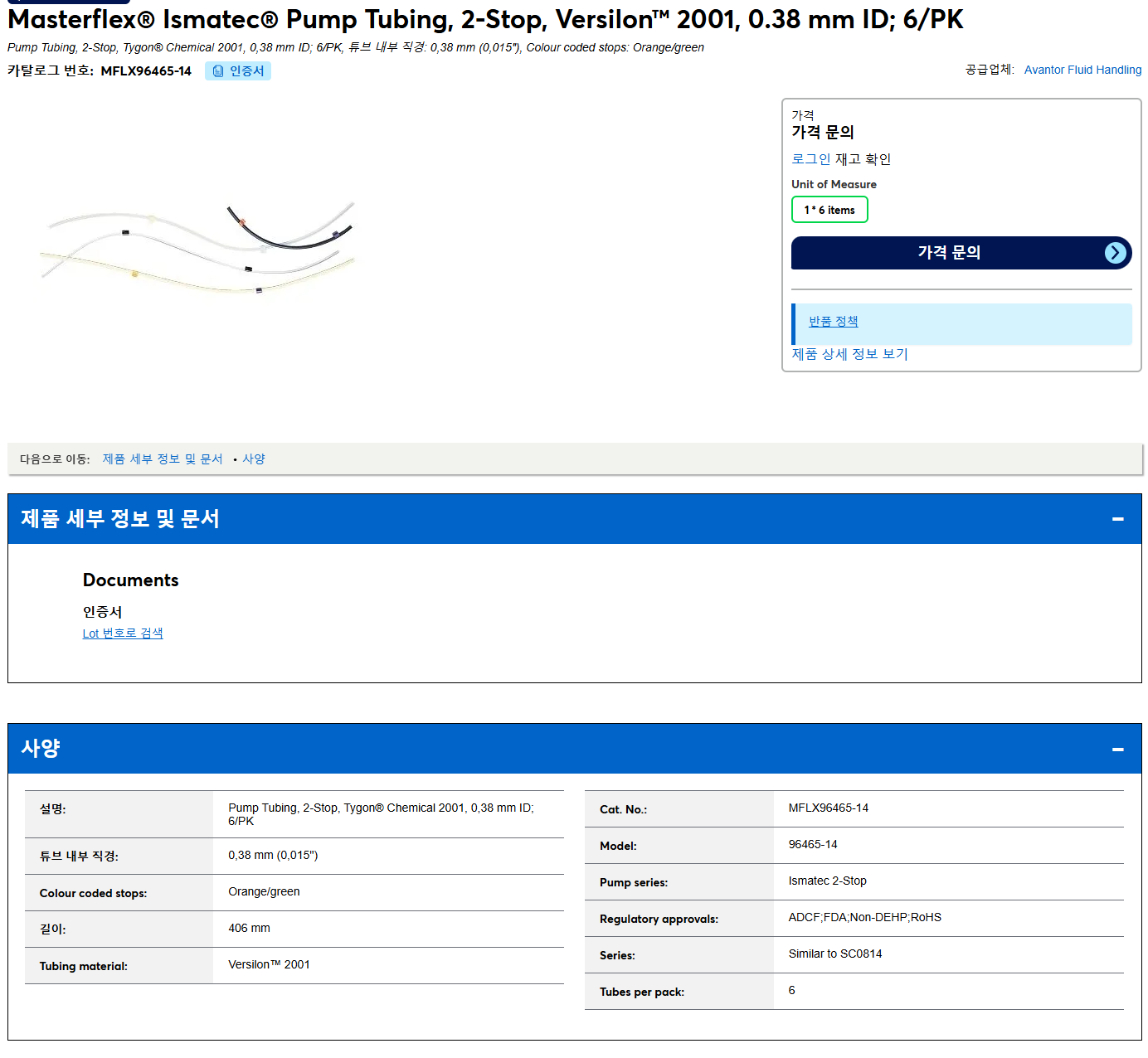Image resolution: width=1148 pixels, height=1058 pixels.
Task: Click the Regulatory approvals label
Action: click(659, 920)
